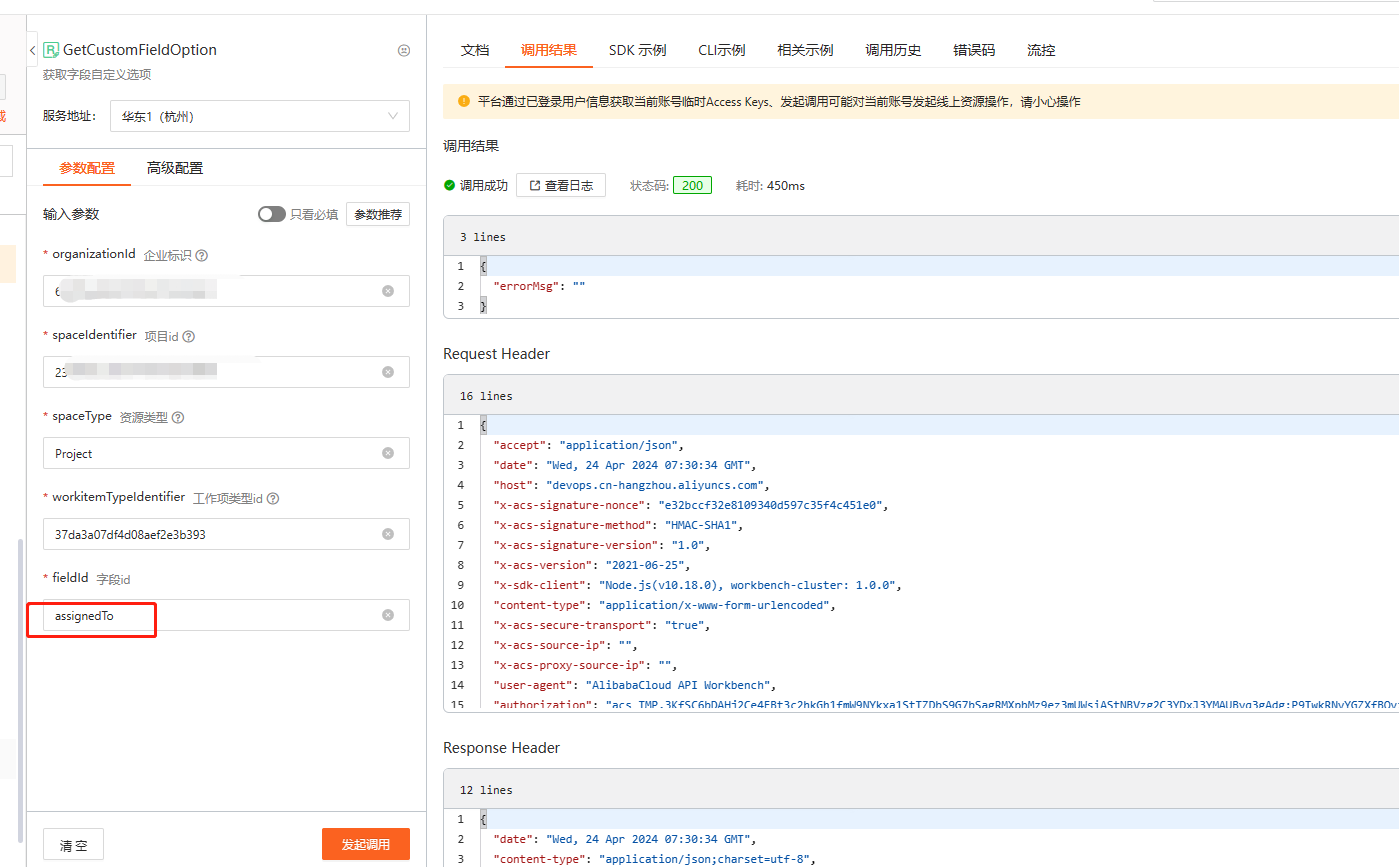Click the x-sdk-client Node.js line
1399x867 pixels.
click(x=698, y=585)
